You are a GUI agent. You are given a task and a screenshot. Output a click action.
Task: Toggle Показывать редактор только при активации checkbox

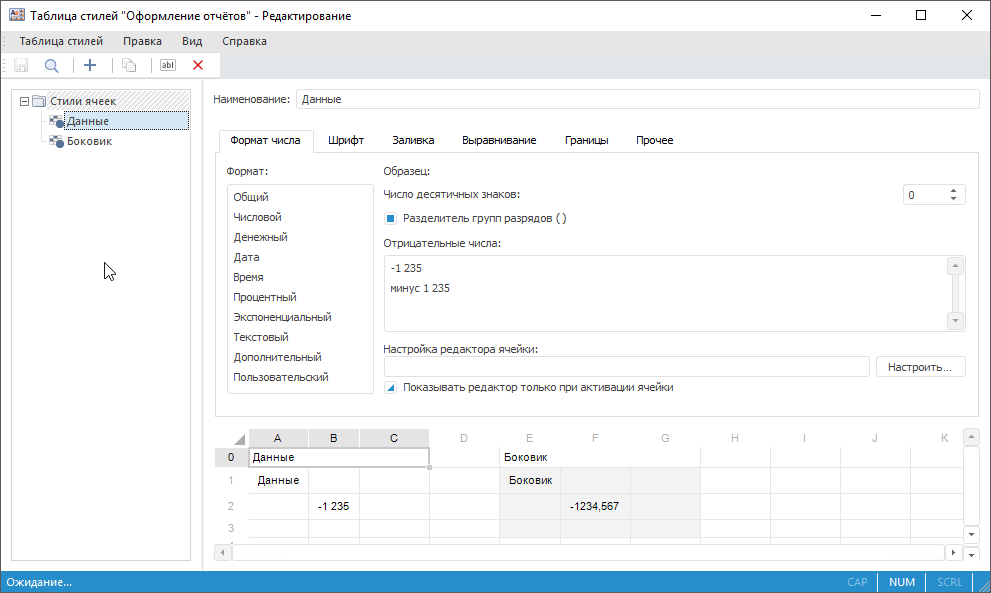tap(391, 387)
